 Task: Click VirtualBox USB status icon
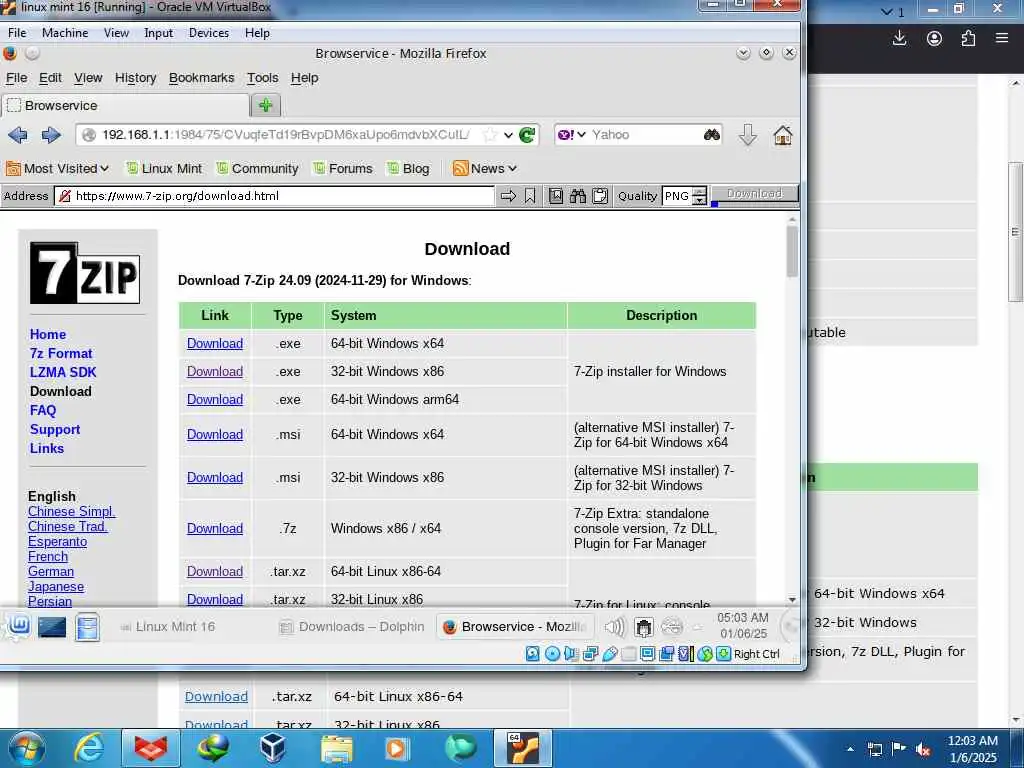click(x=609, y=654)
